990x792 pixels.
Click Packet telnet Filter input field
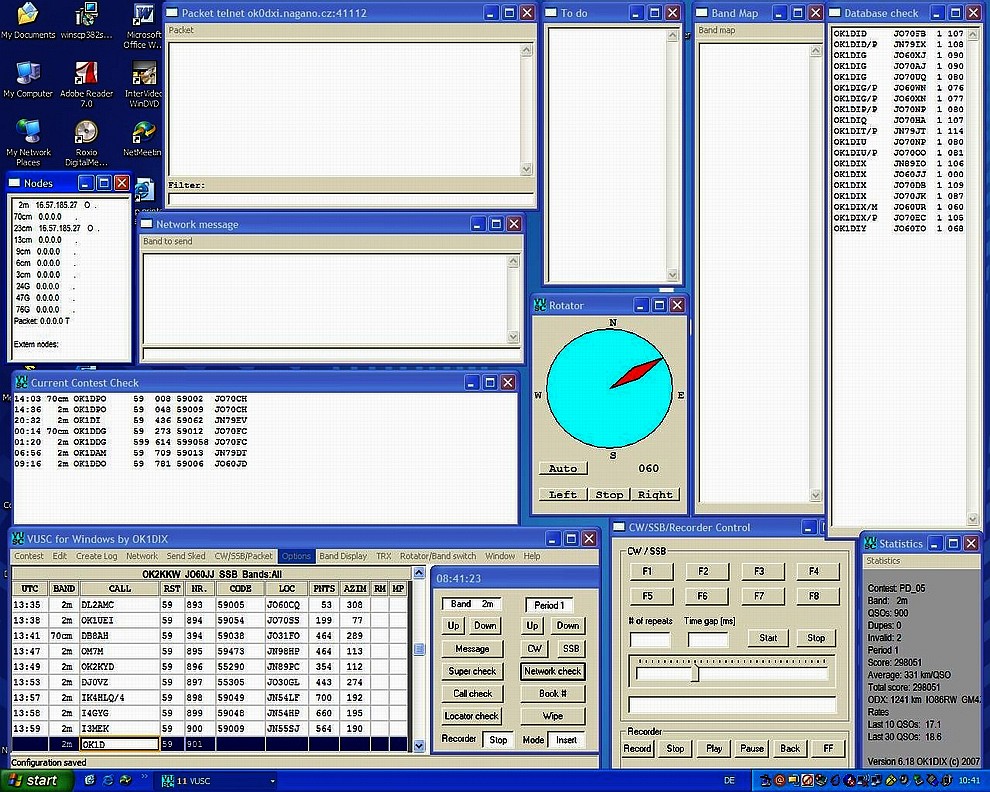click(350, 198)
